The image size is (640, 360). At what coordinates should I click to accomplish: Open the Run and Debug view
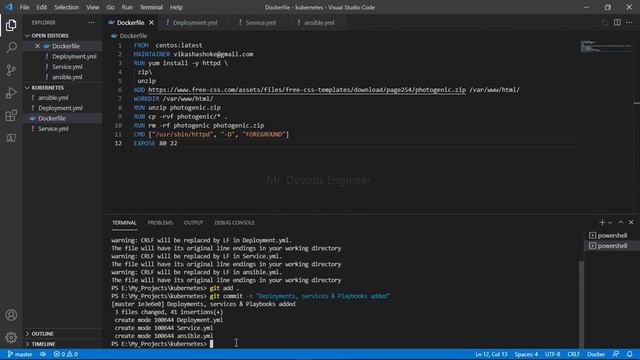click(11, 93)
